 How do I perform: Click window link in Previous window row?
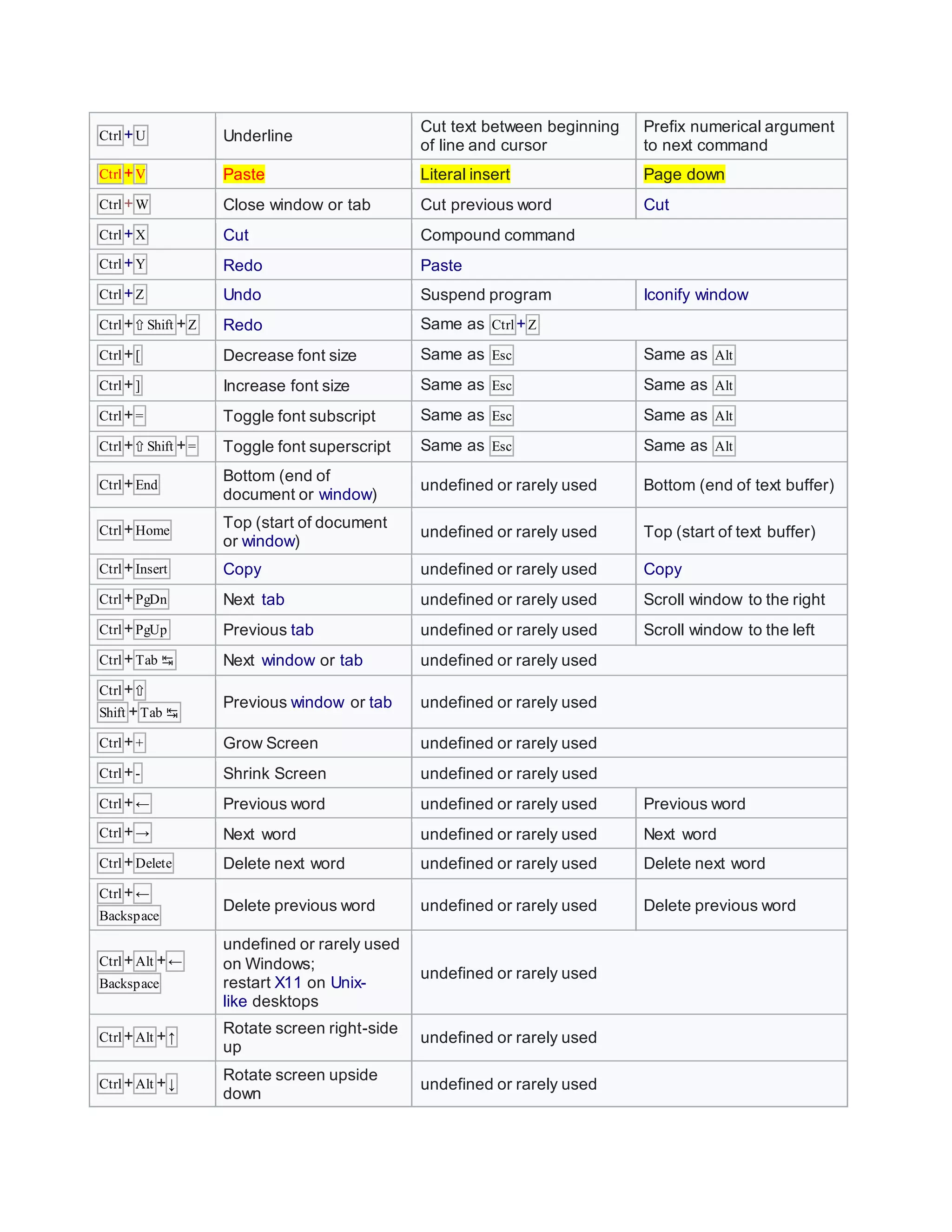(317, 702)
